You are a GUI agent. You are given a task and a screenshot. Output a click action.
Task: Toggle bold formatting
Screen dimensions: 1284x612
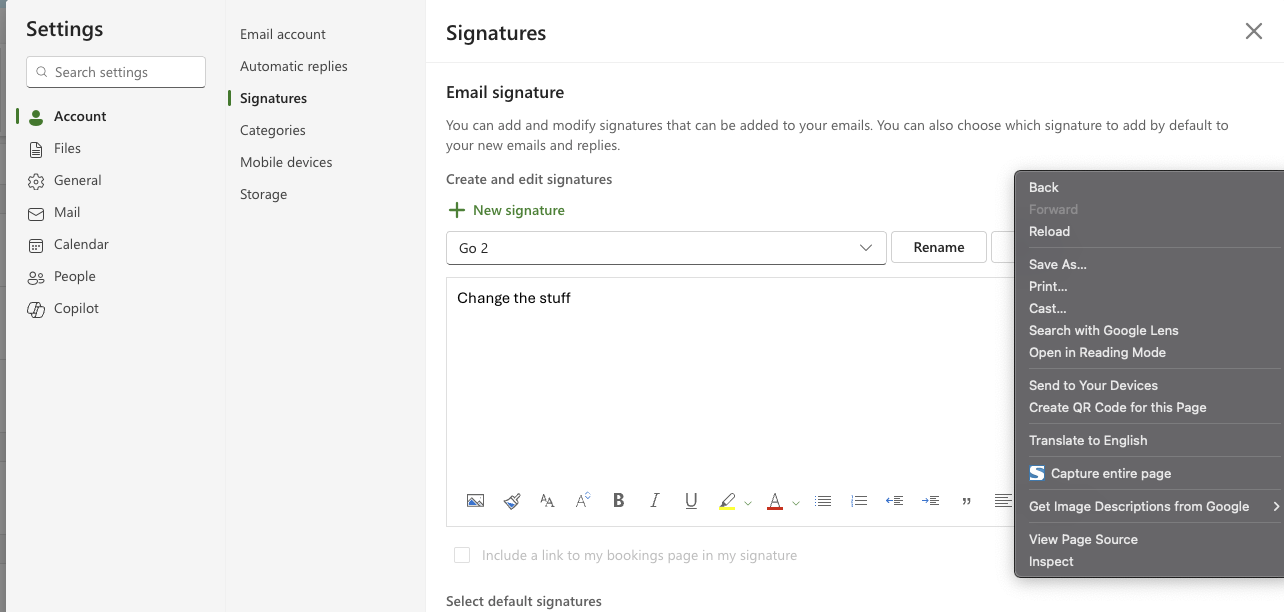click(619, 501)
